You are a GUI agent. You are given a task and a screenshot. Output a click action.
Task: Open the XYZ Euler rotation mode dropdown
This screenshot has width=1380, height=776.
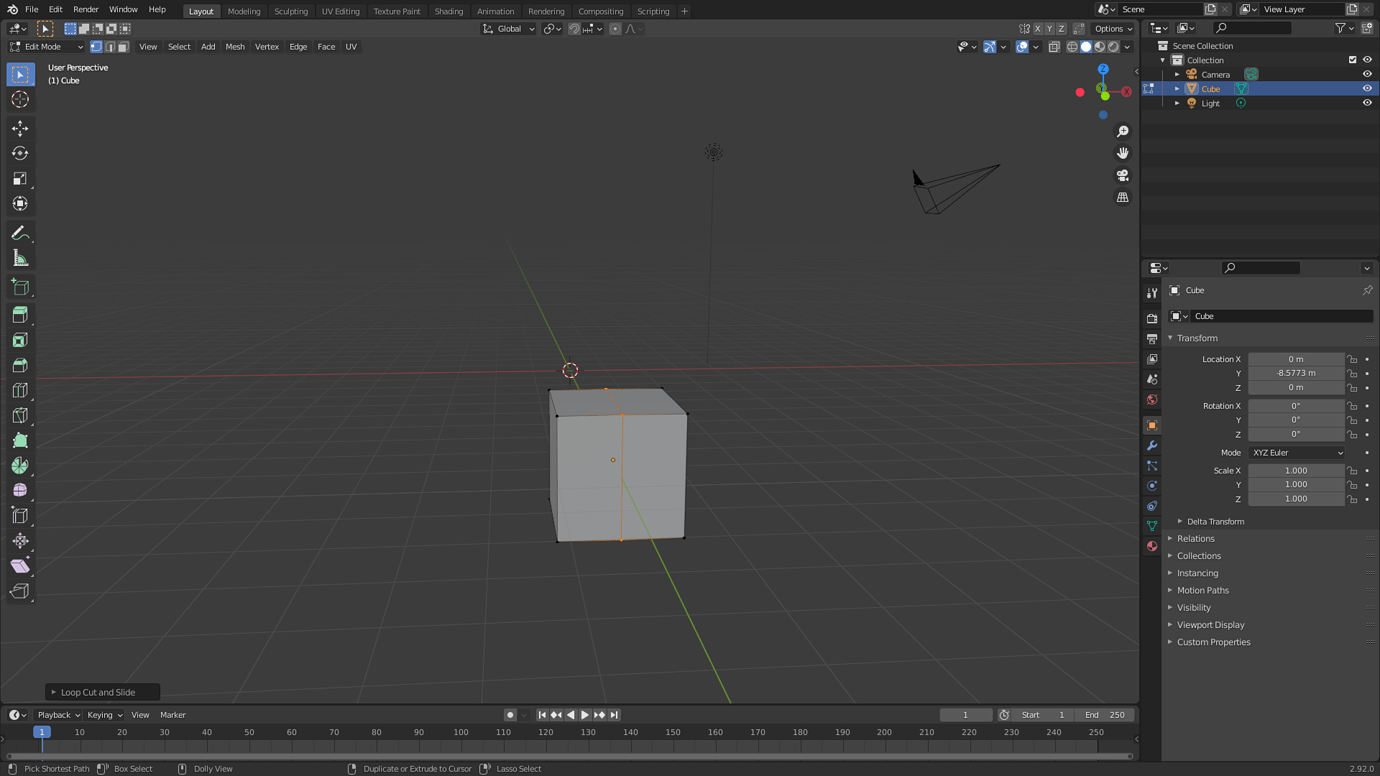(1297, 453)
